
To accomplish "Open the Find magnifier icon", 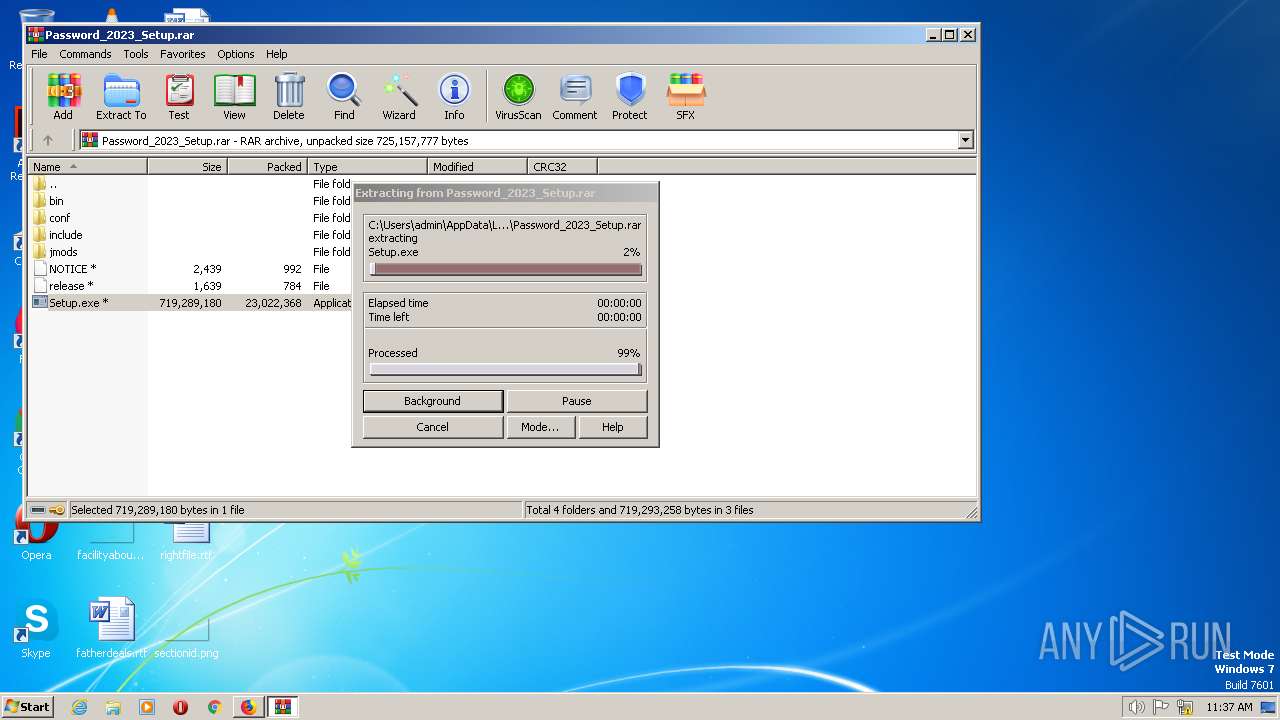I will [344, 97].
